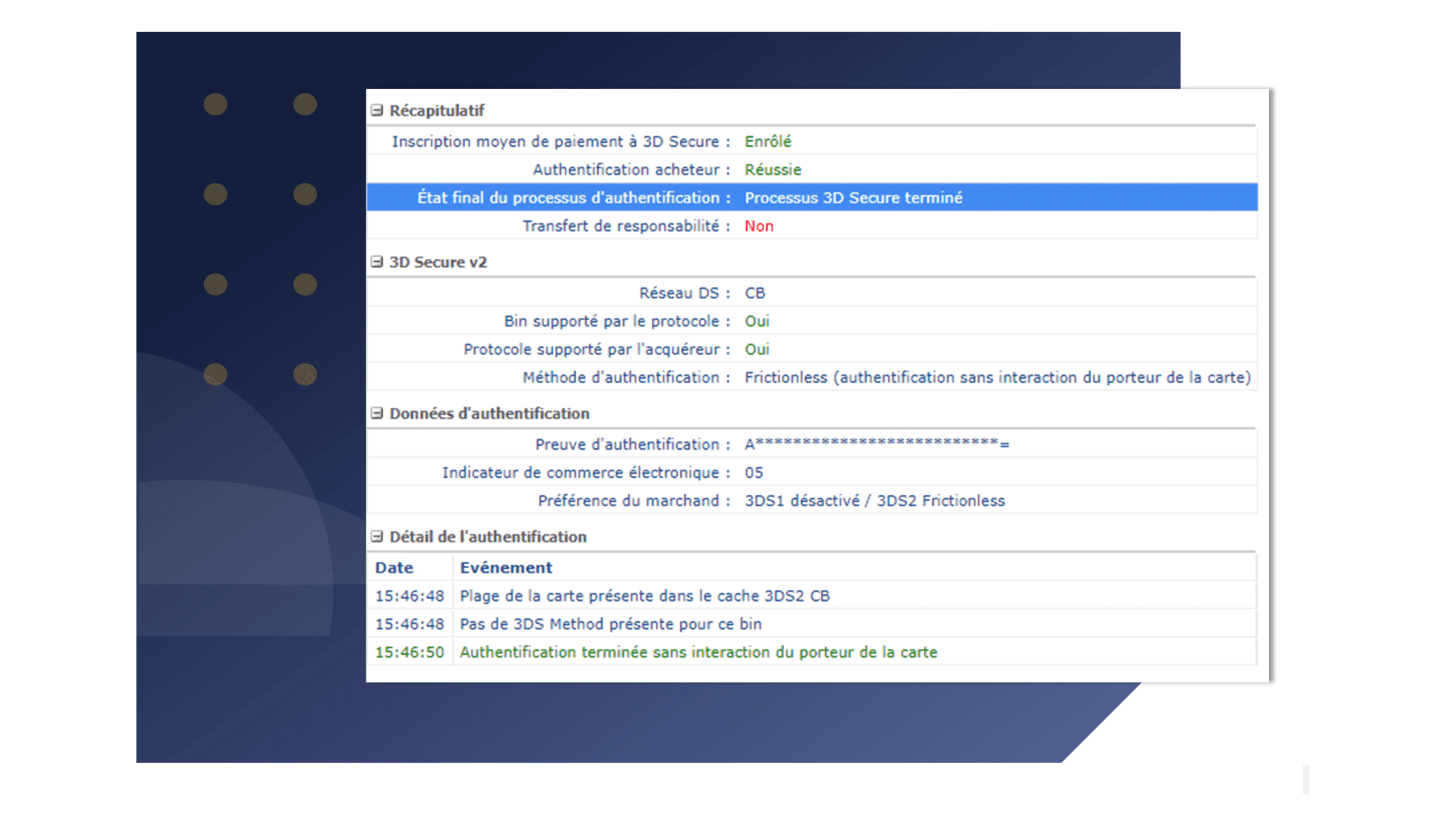Click the 'Evénement' column header
This screenshot has width=1456, height=819.
[x=506, y=568]
